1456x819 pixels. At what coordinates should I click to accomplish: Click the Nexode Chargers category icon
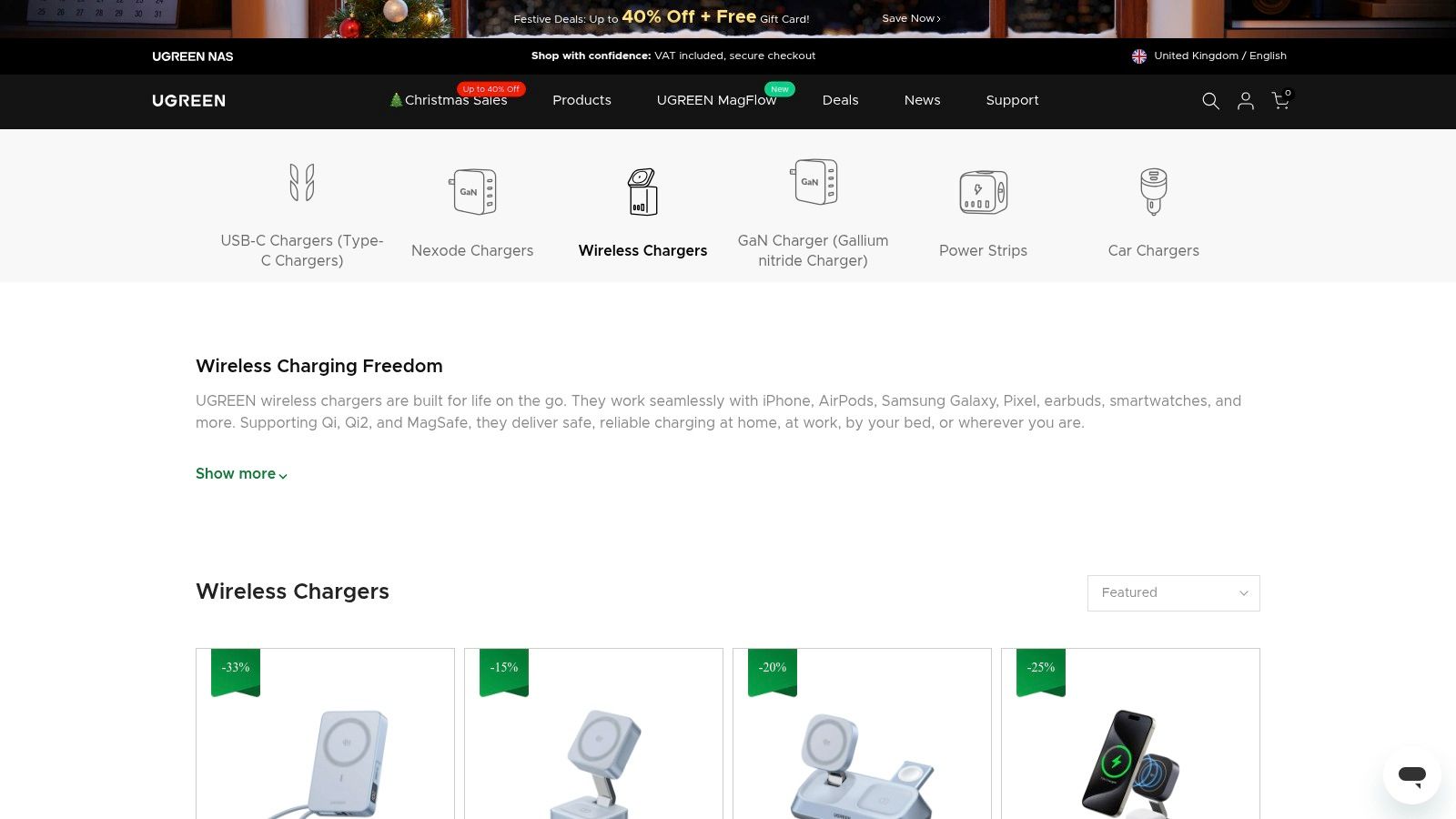[472, 191]
